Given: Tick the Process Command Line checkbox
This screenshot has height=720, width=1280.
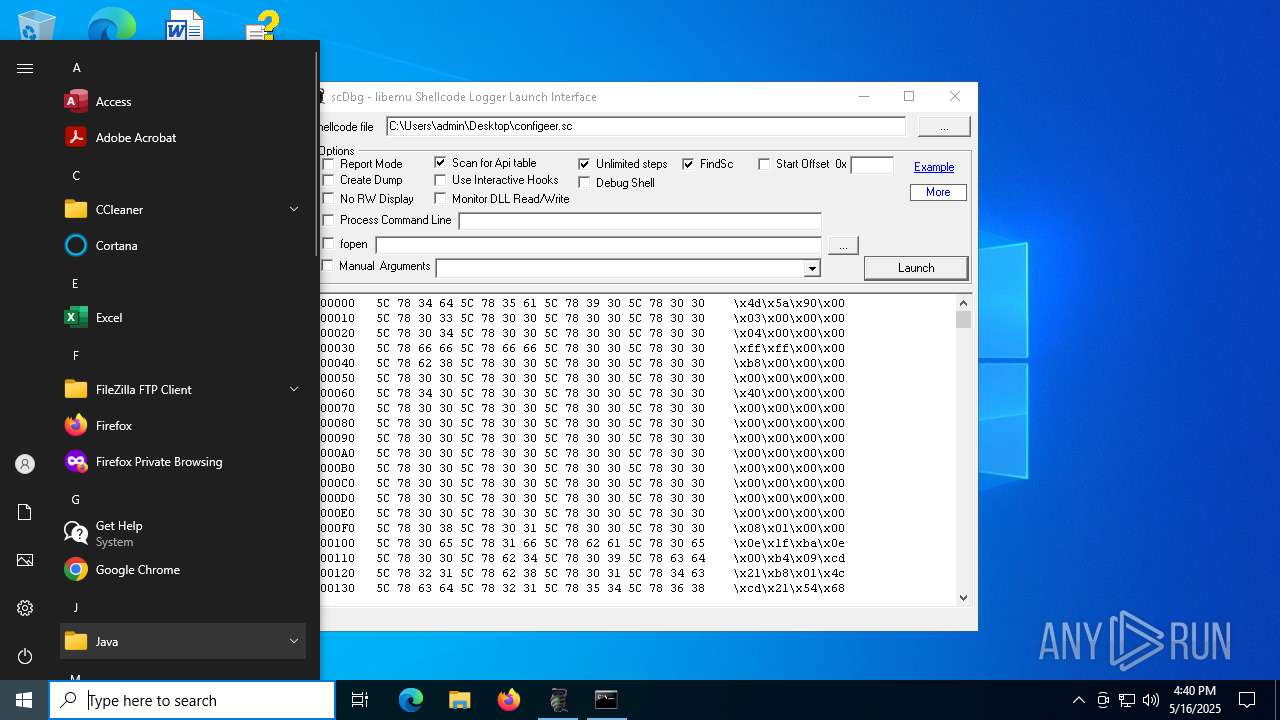Looking at the screenshot, I should coord(328,220).
